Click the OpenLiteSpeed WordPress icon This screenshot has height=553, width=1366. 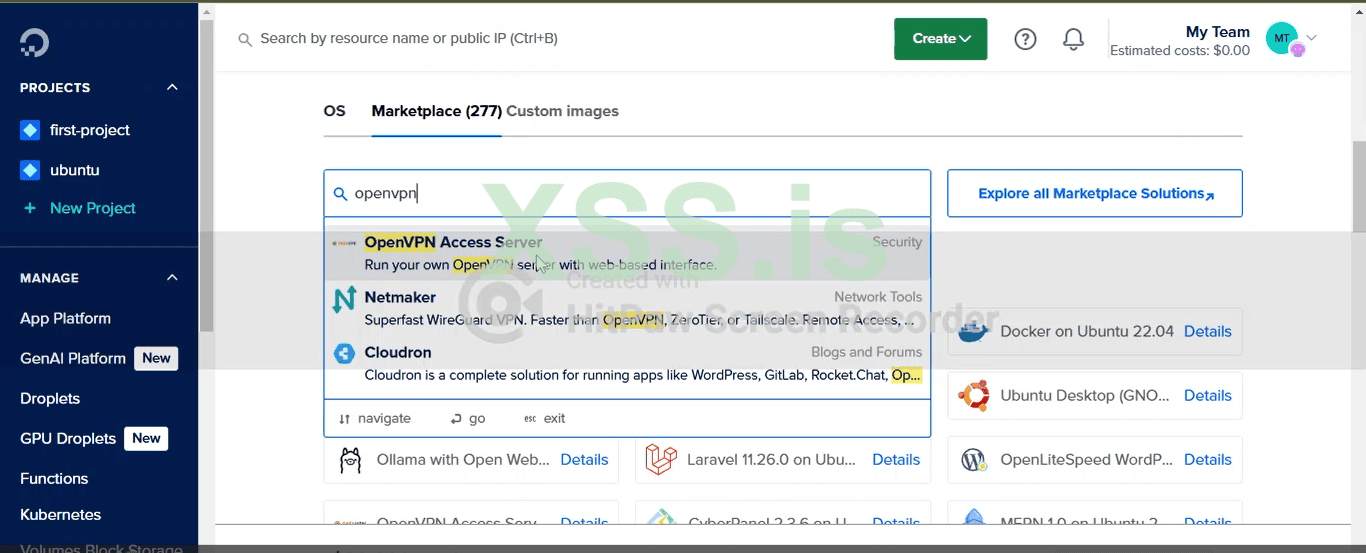pos(973,460)
